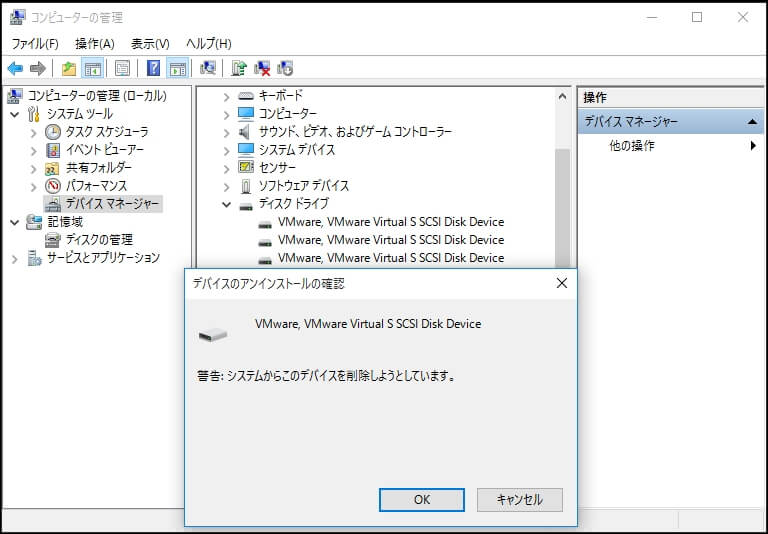Click the Update driver toolbar icon
This screenshot has width=768, height=534.
click(x=239, y=69)
